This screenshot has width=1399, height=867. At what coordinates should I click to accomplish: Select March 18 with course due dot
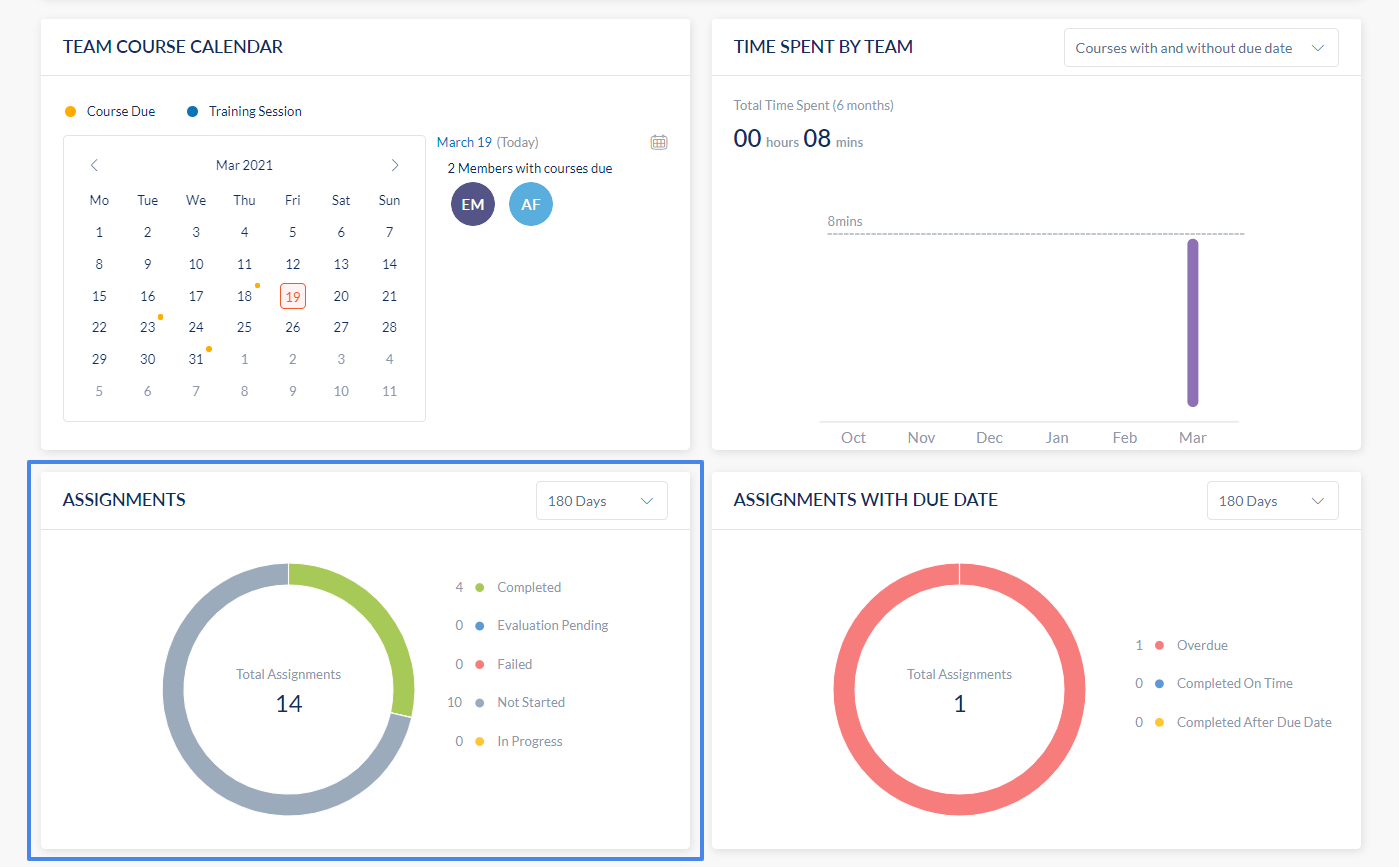tap(244, 296)
